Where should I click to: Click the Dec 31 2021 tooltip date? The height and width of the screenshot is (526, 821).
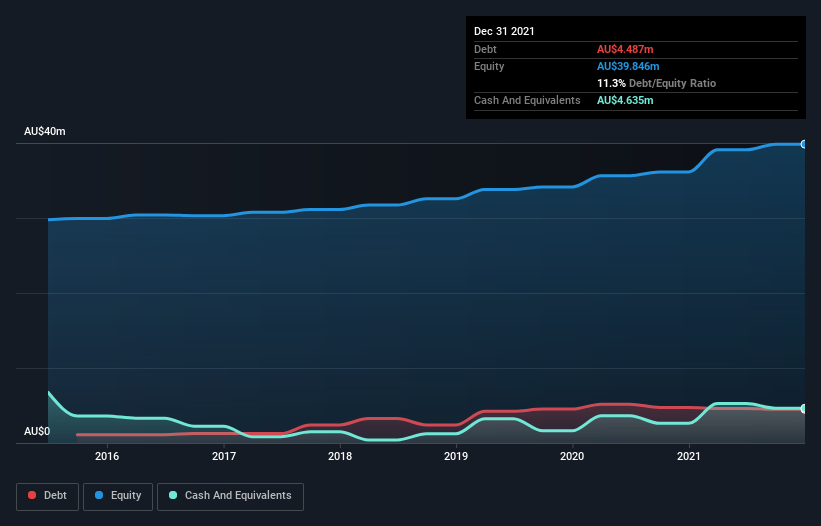[x=504, y=31]
